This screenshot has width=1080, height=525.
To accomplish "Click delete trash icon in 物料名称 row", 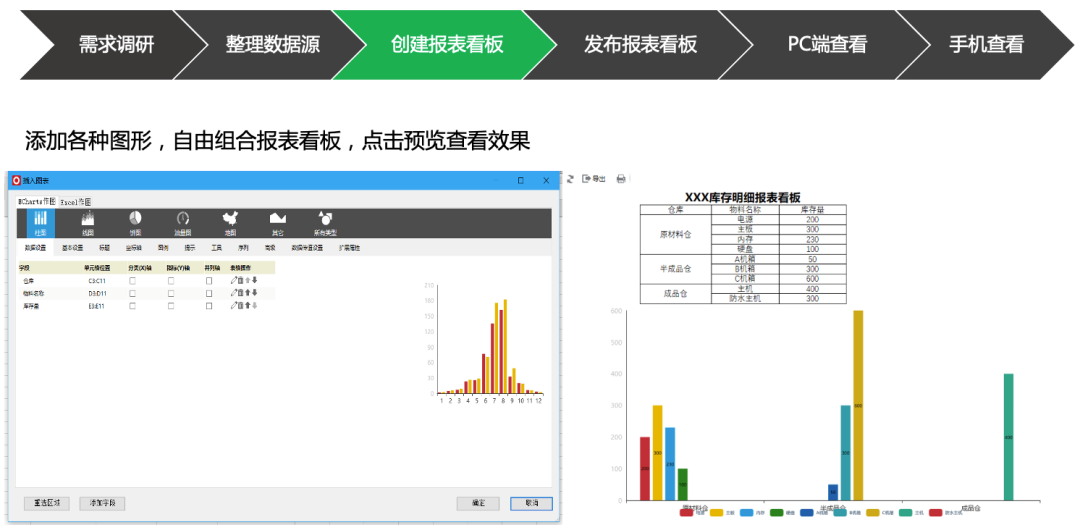I will tap(240, 293).
